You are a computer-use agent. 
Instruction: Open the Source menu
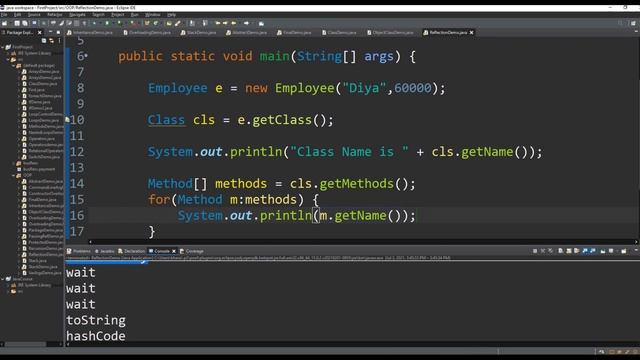[x=34, y=15]
